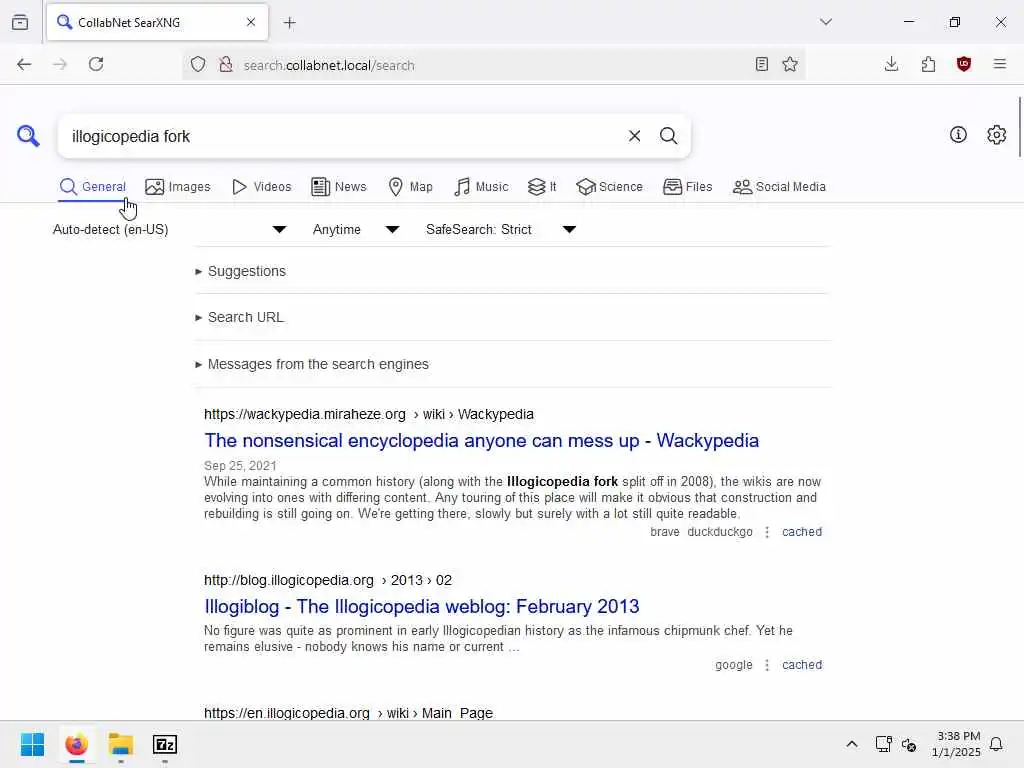Open File Explorer from taskbar
The width and height of the screenshot is (1024, 768).
121,744
